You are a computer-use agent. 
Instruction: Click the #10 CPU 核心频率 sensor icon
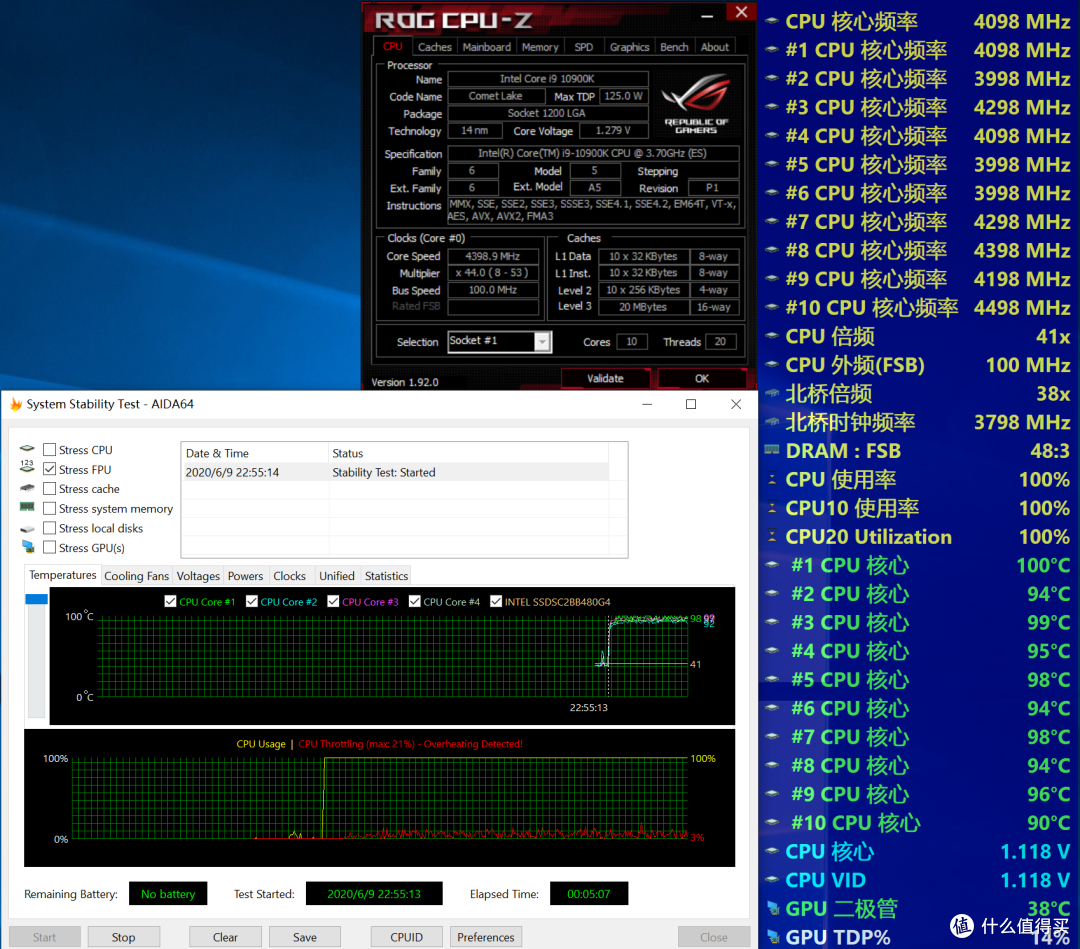(772, 307)
